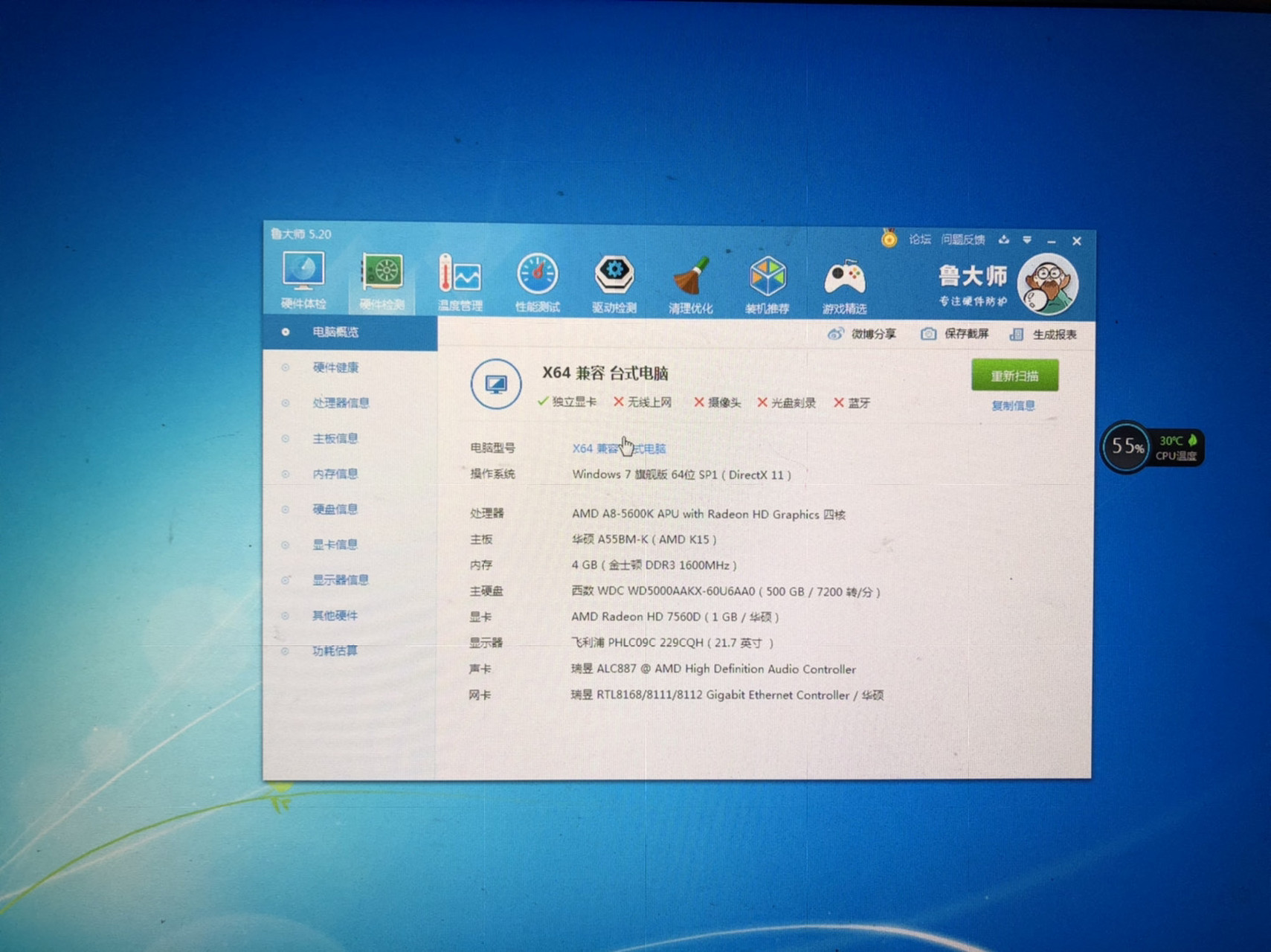This screenshot has height=952, width=1271.
Task: Click the 30°C CPU温度 readout
Action: click(1177, 448)
